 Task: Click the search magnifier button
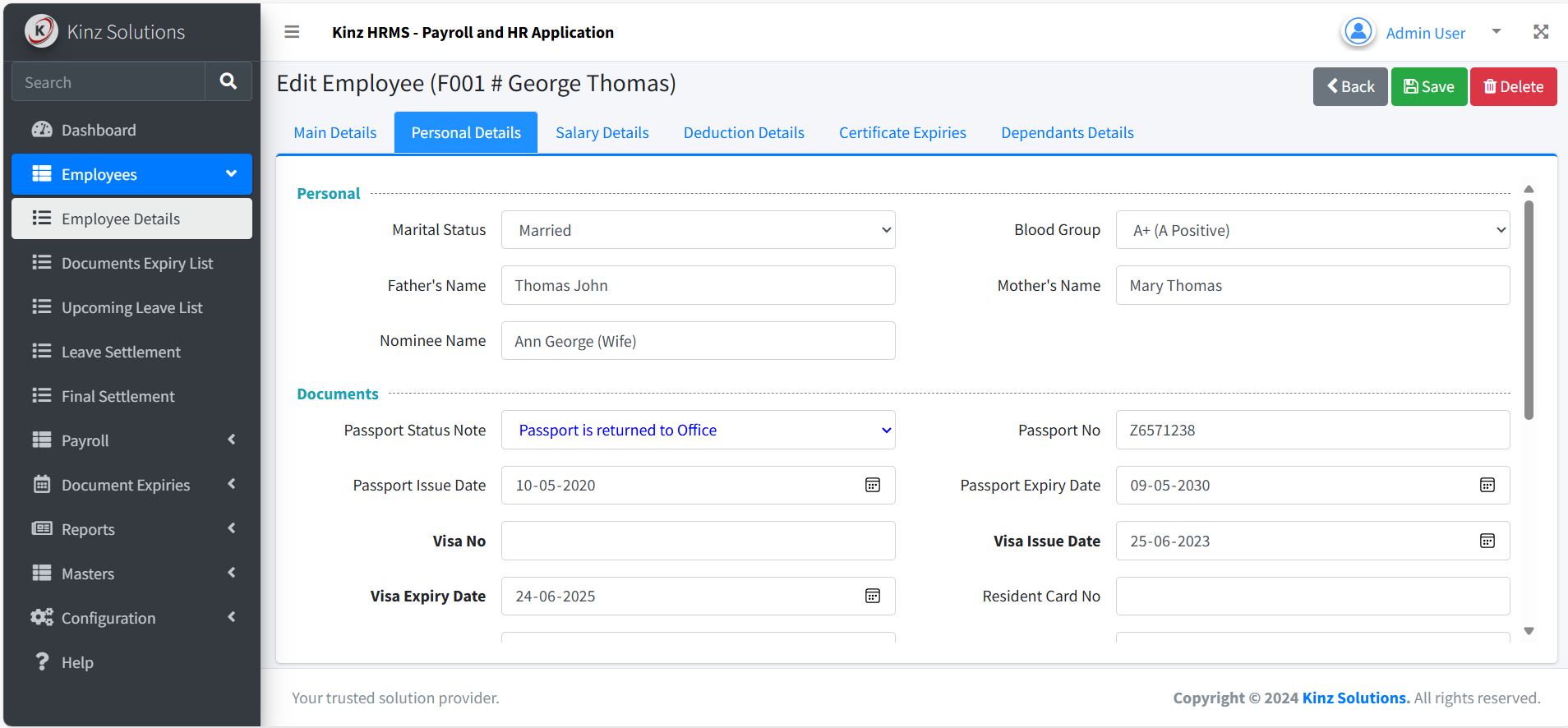pyautogui.click(x=228, y=81)
